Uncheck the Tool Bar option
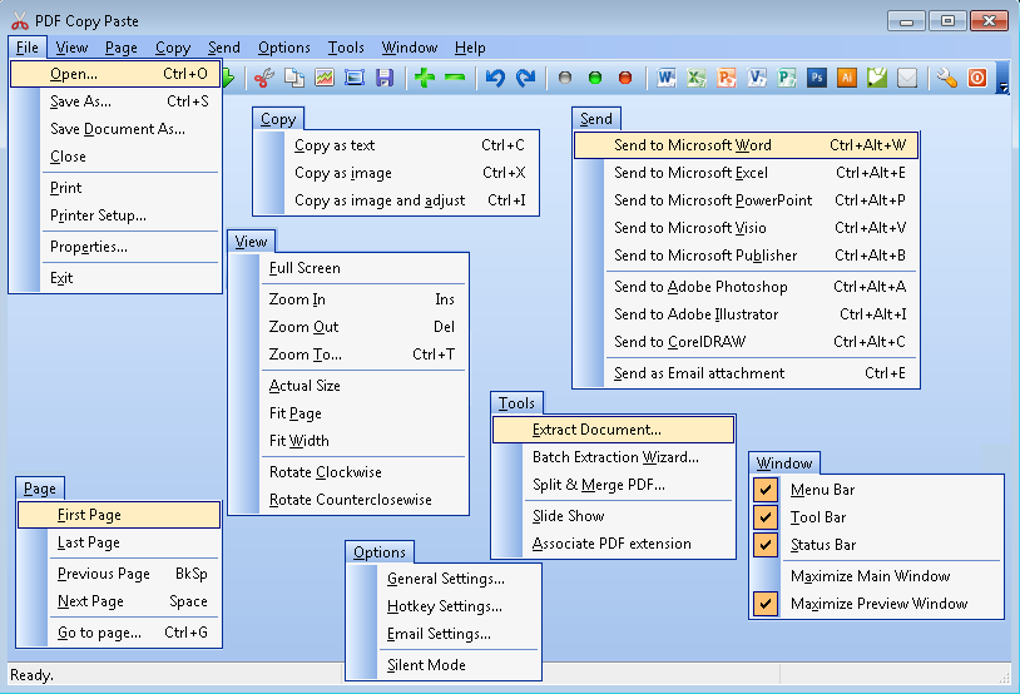1020x694 pixels. pyautogui.click(x=766, y=517)
